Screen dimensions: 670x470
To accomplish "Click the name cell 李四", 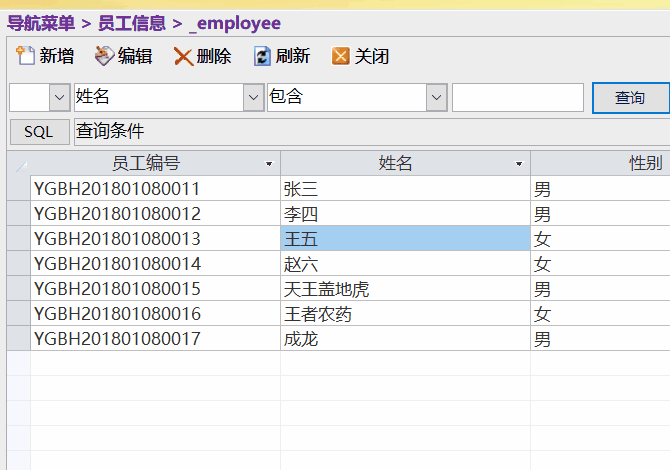I will [406, 214].
